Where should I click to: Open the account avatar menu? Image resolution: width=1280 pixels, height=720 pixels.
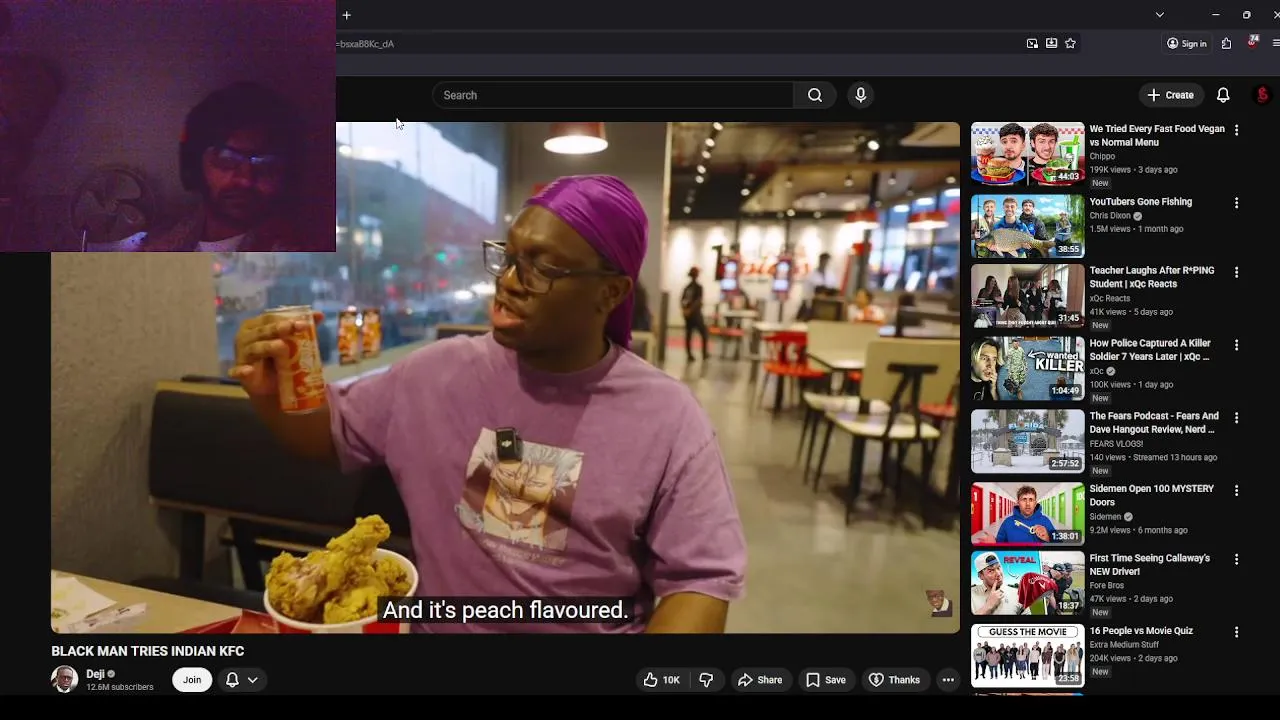point(1262,95)
